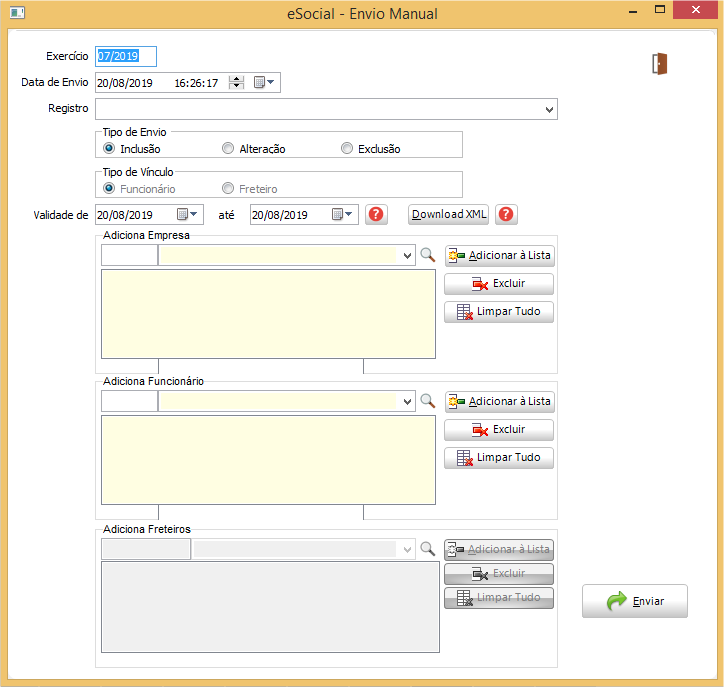Click the employee code field in Adiciona Funcionário

tap(129, 401)
